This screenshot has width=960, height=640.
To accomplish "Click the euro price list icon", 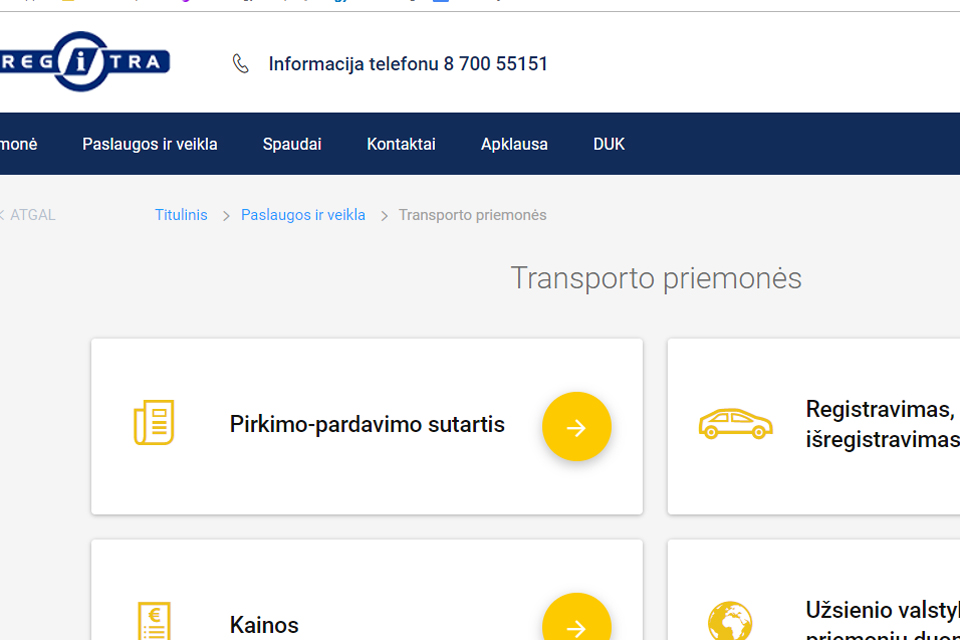I will [x=154, y=622].
